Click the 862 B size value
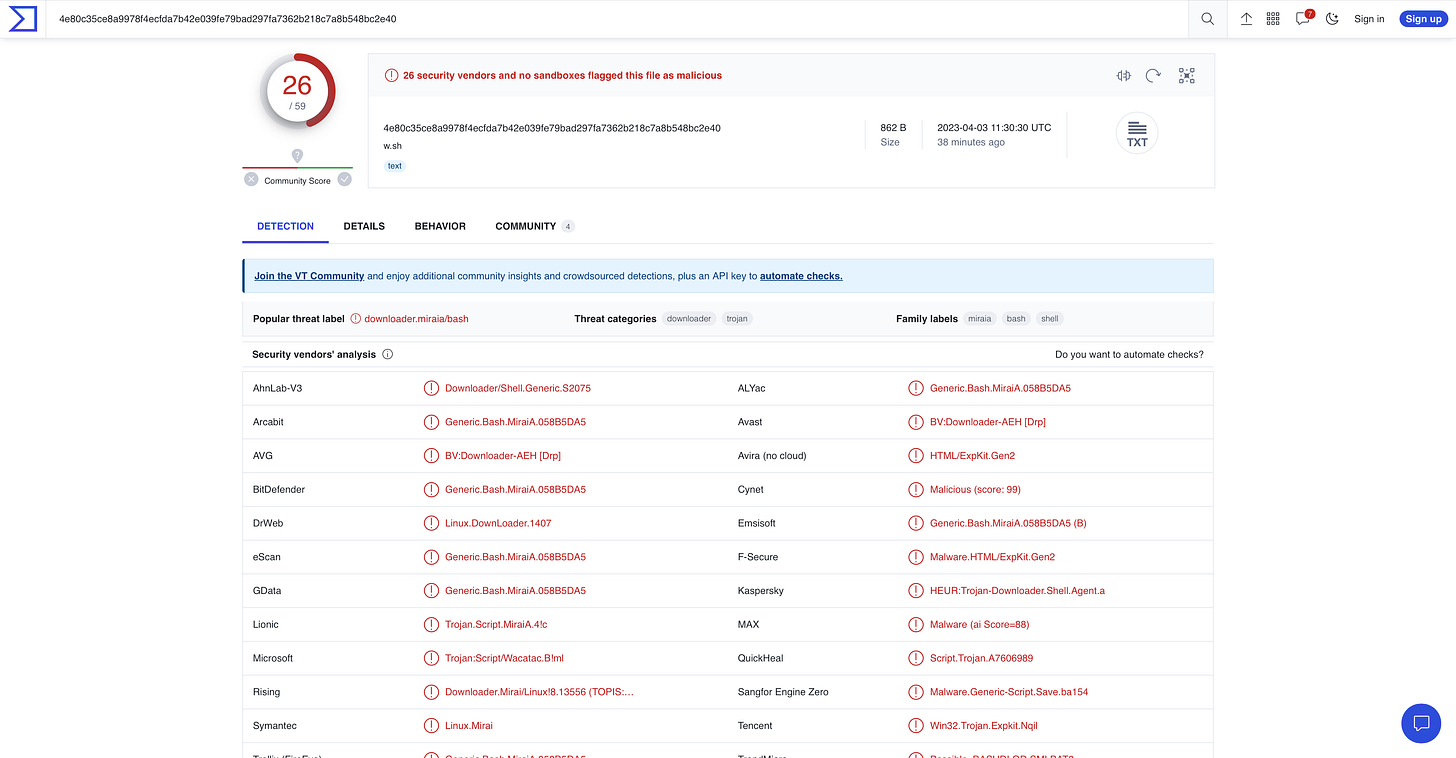This screenshot has height=758, width=1456. pos(893,128)
